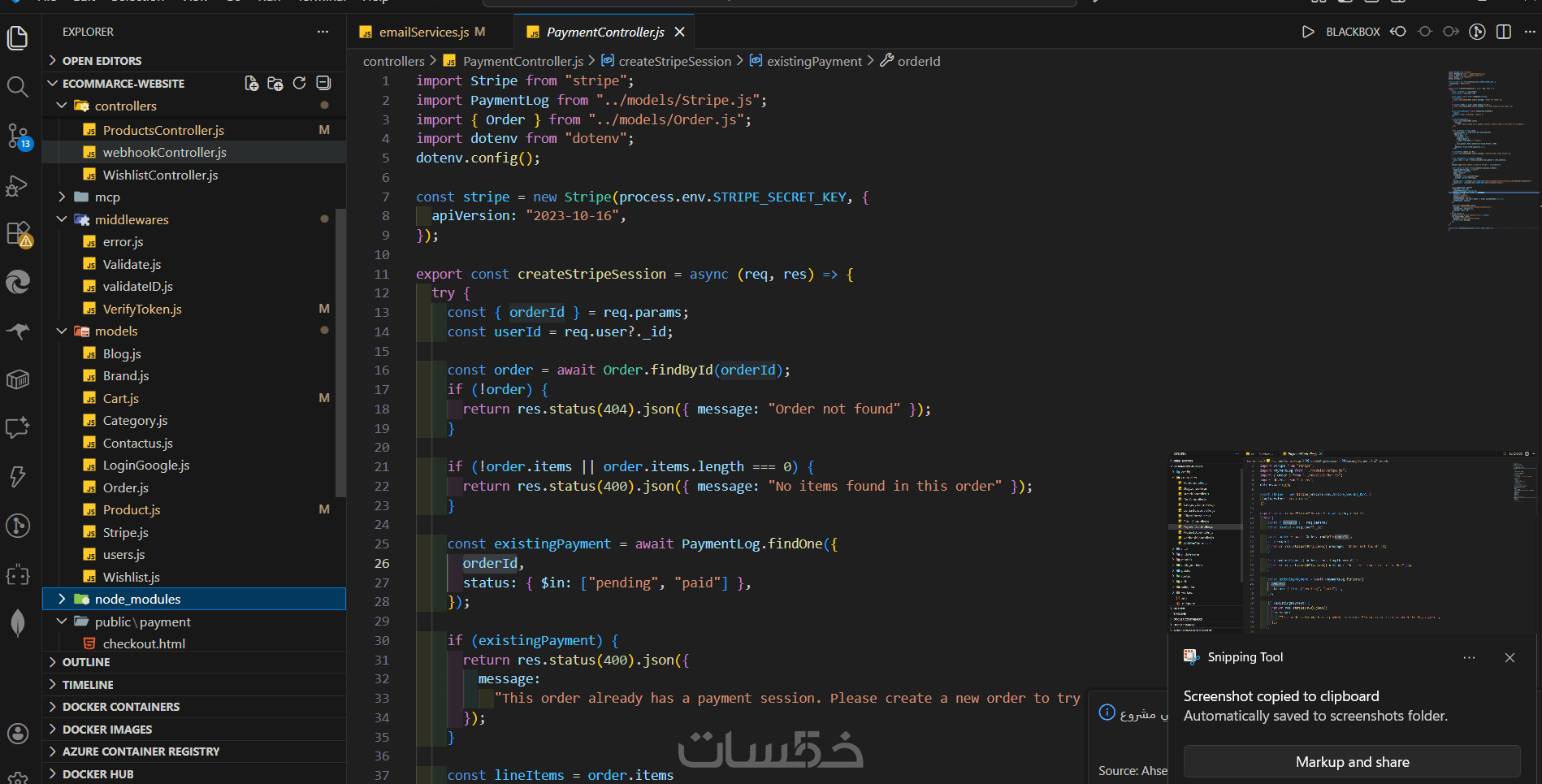Split the editor to the right
Image resolution: width=1542 pixels, height=784 pixels.
point(1504,32)
